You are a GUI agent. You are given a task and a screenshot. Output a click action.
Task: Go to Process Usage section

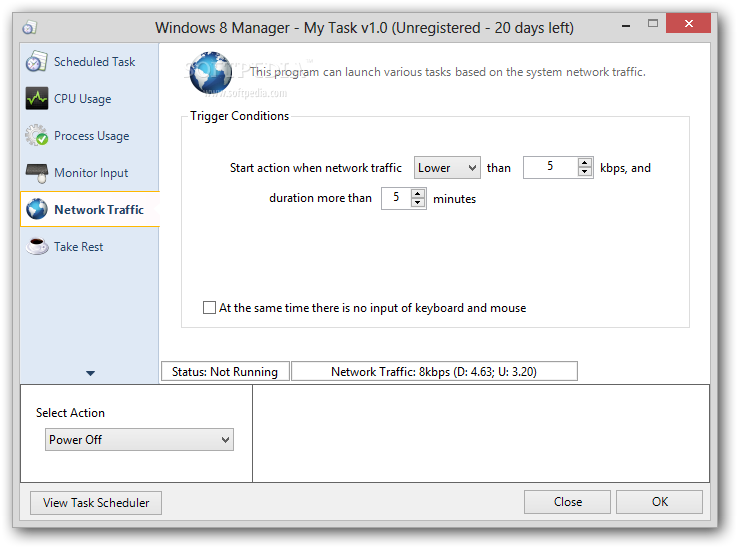point(89,136)
